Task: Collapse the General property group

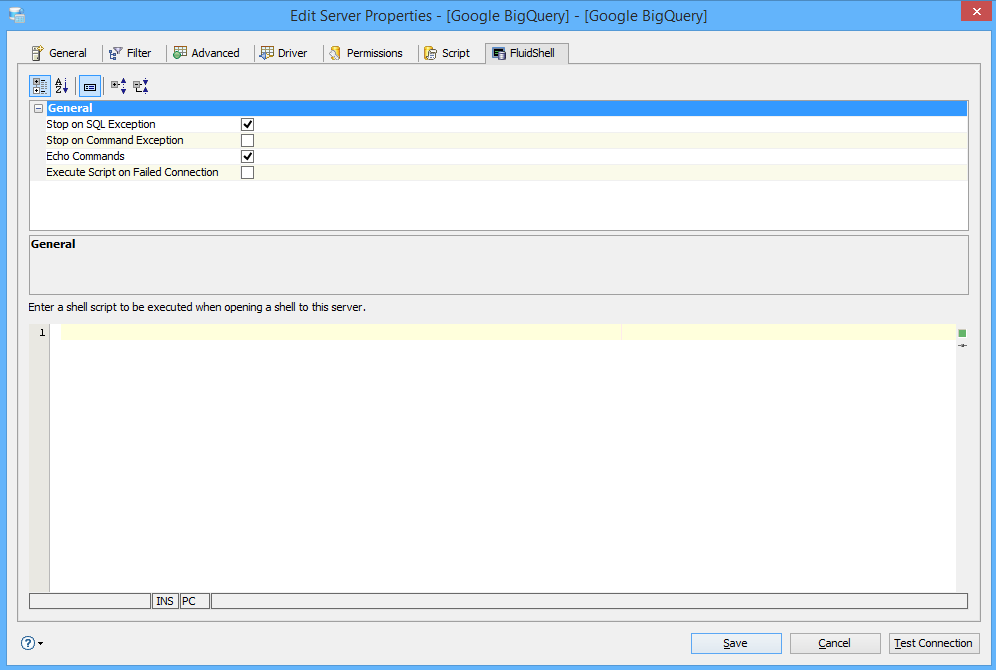Action: click(x=38, y=109)
